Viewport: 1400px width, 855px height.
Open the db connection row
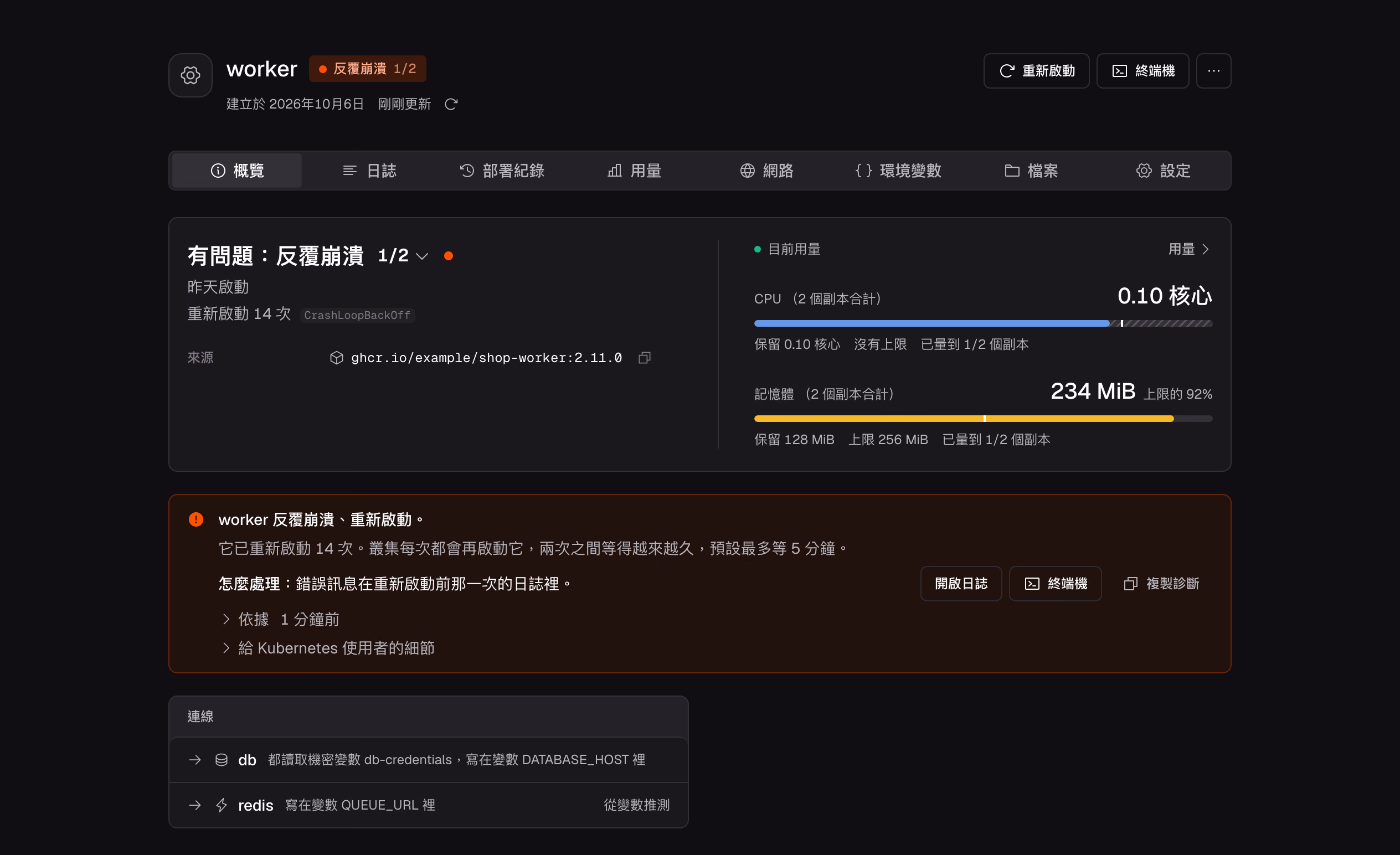(429, 760)
